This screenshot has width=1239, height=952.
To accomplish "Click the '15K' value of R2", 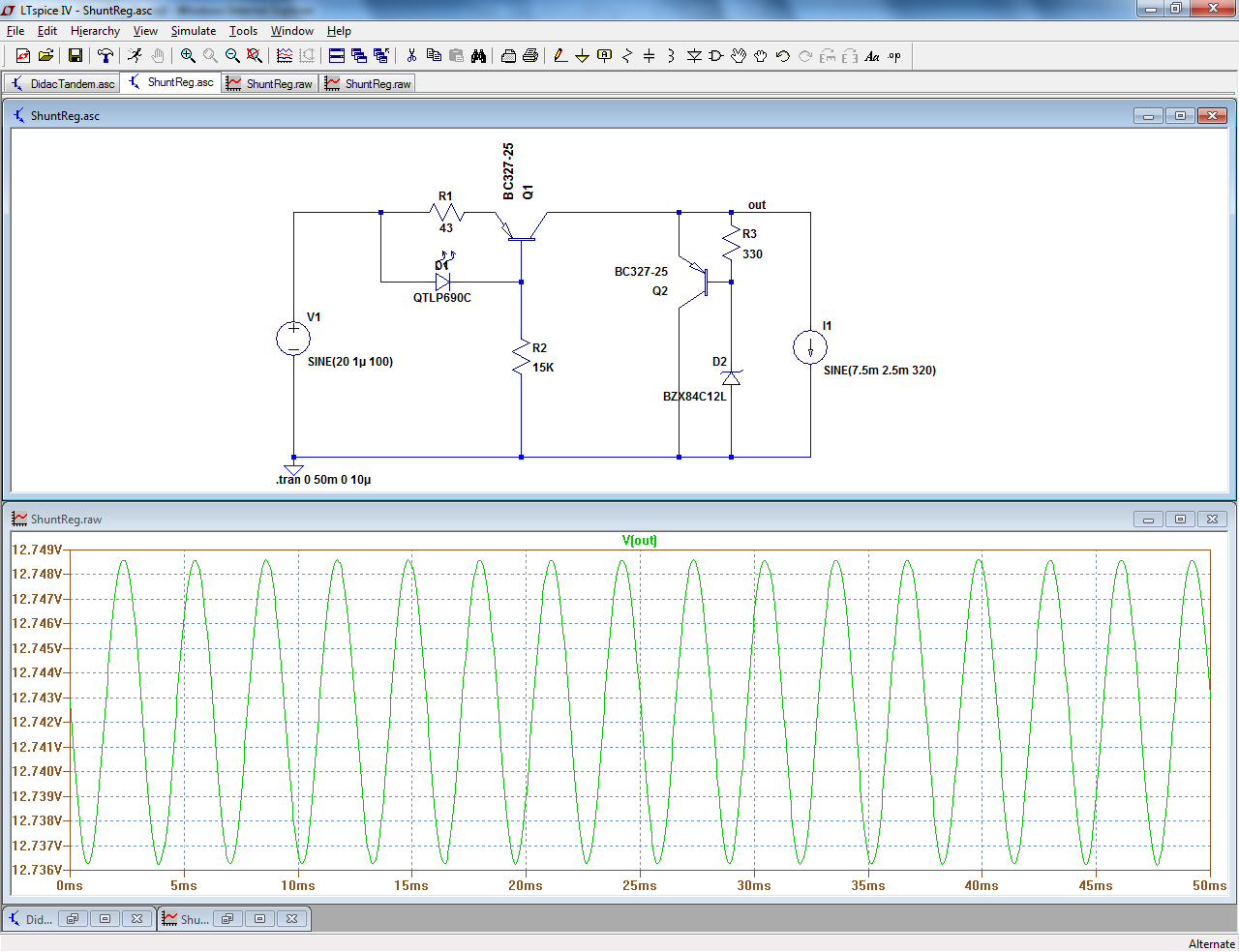I will (543, 368).
